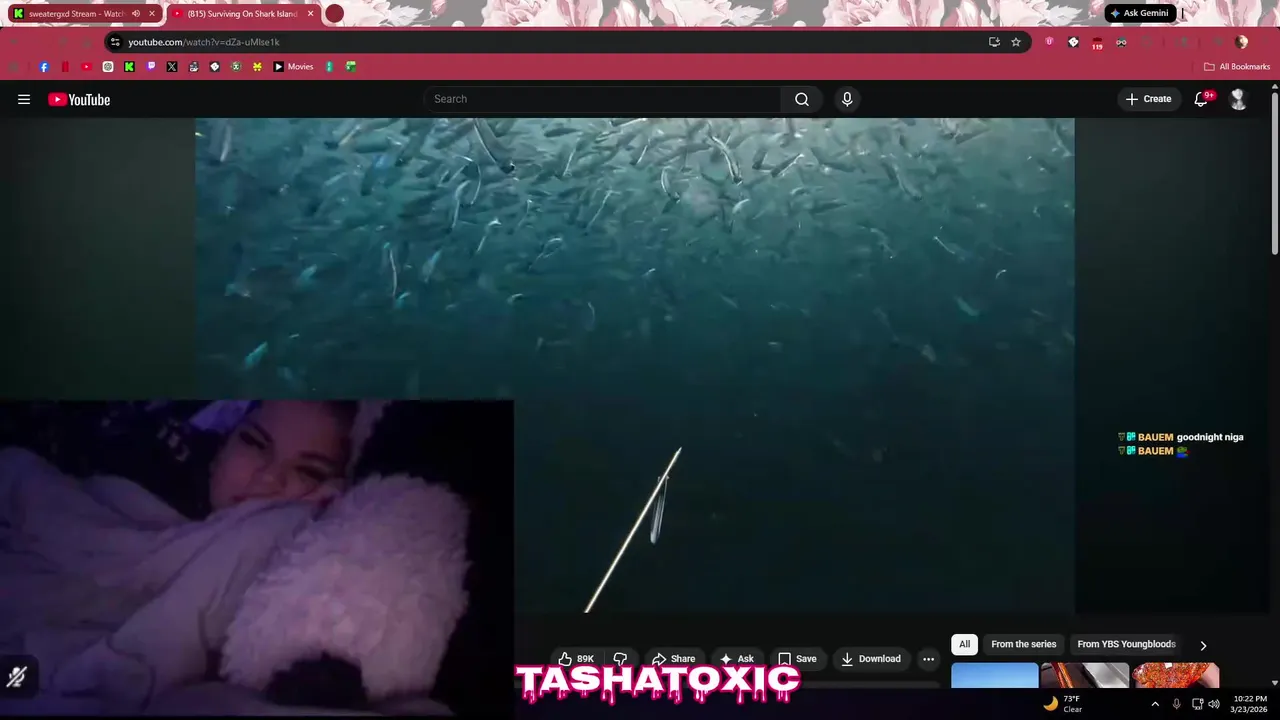1280x720 pixels.
Task: Open volume control in system tray
Action: pos(1214,704)
